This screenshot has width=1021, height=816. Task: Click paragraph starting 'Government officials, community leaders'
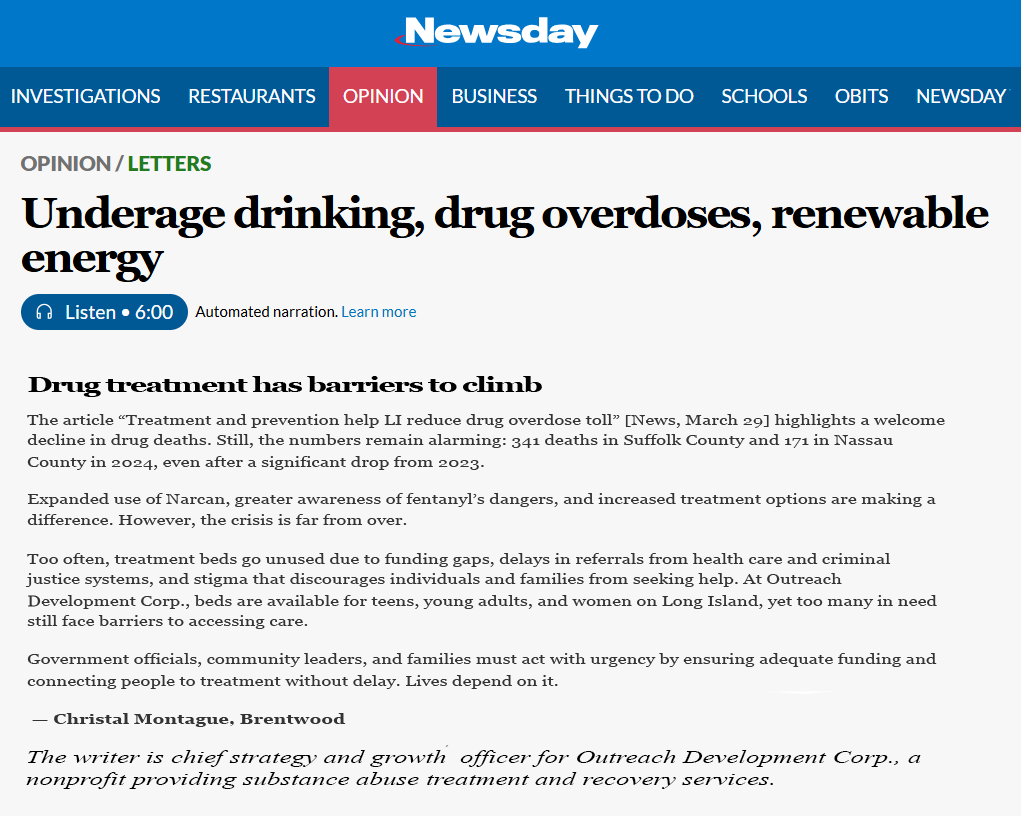point(482,669)
